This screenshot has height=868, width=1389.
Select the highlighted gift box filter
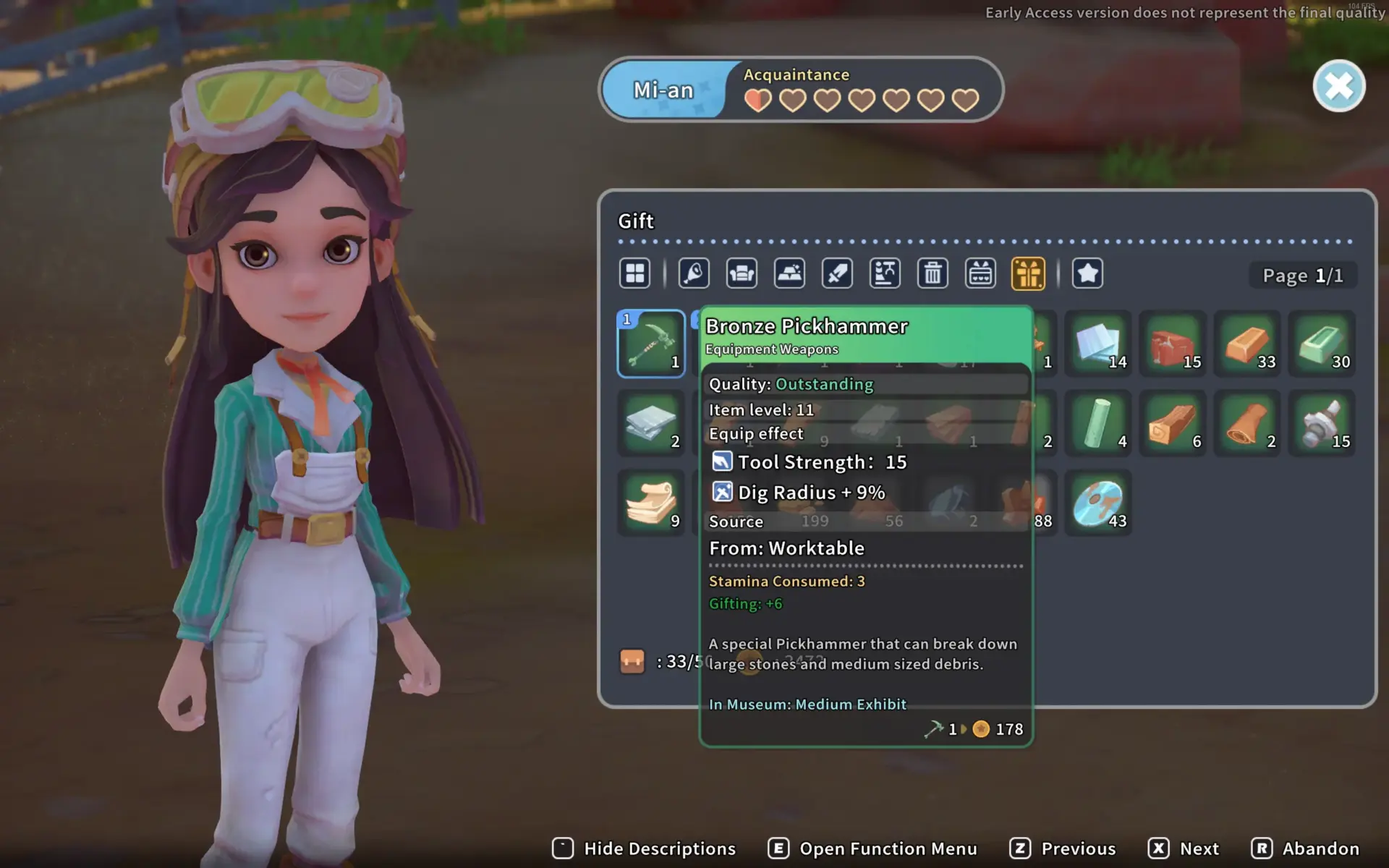1028,273
